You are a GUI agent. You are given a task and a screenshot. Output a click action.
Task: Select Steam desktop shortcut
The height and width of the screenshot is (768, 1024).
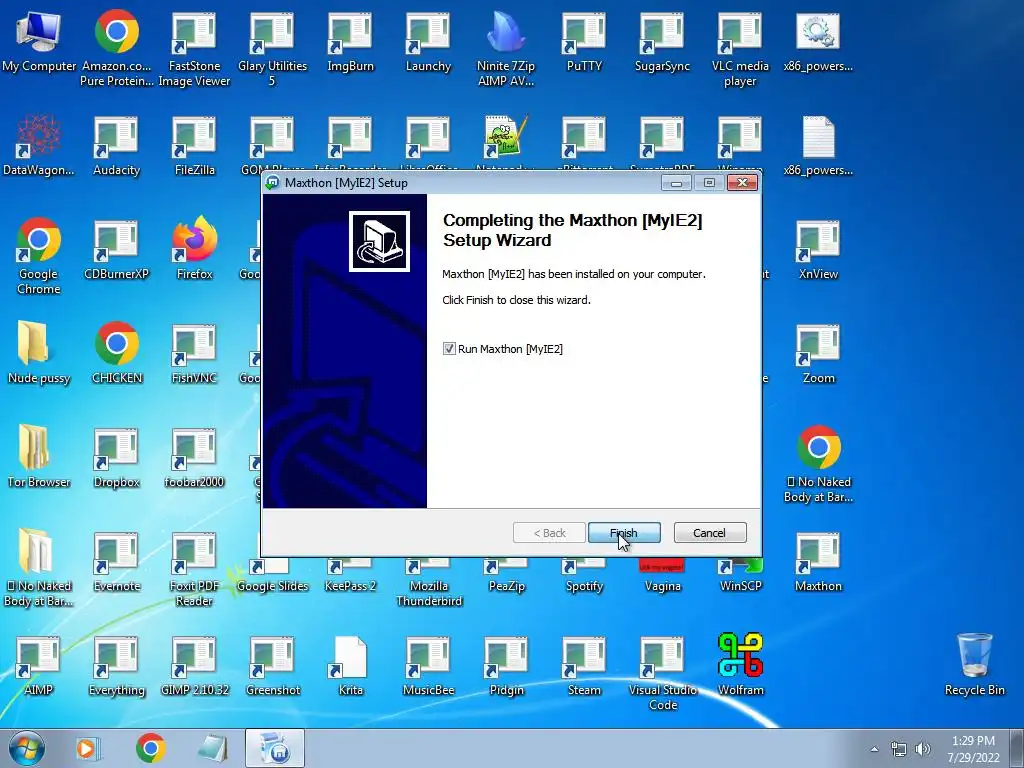click(x=584, y=665)
